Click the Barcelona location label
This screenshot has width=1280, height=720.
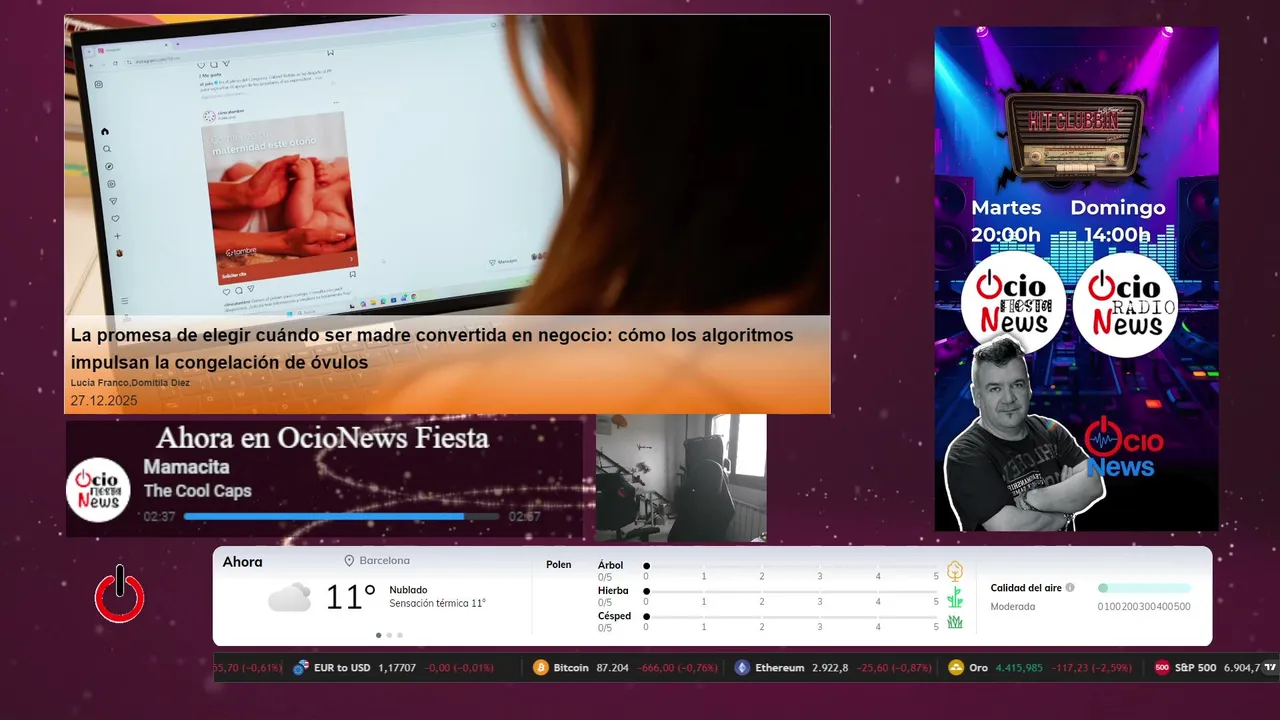385,561
